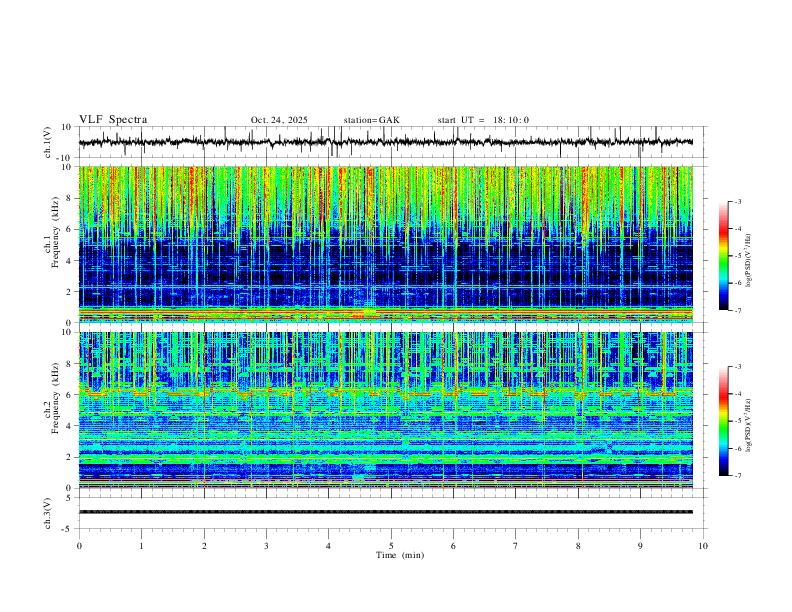Click time axis tick label '2'
This screenshot has height=612, width=792.
(204, 546)
